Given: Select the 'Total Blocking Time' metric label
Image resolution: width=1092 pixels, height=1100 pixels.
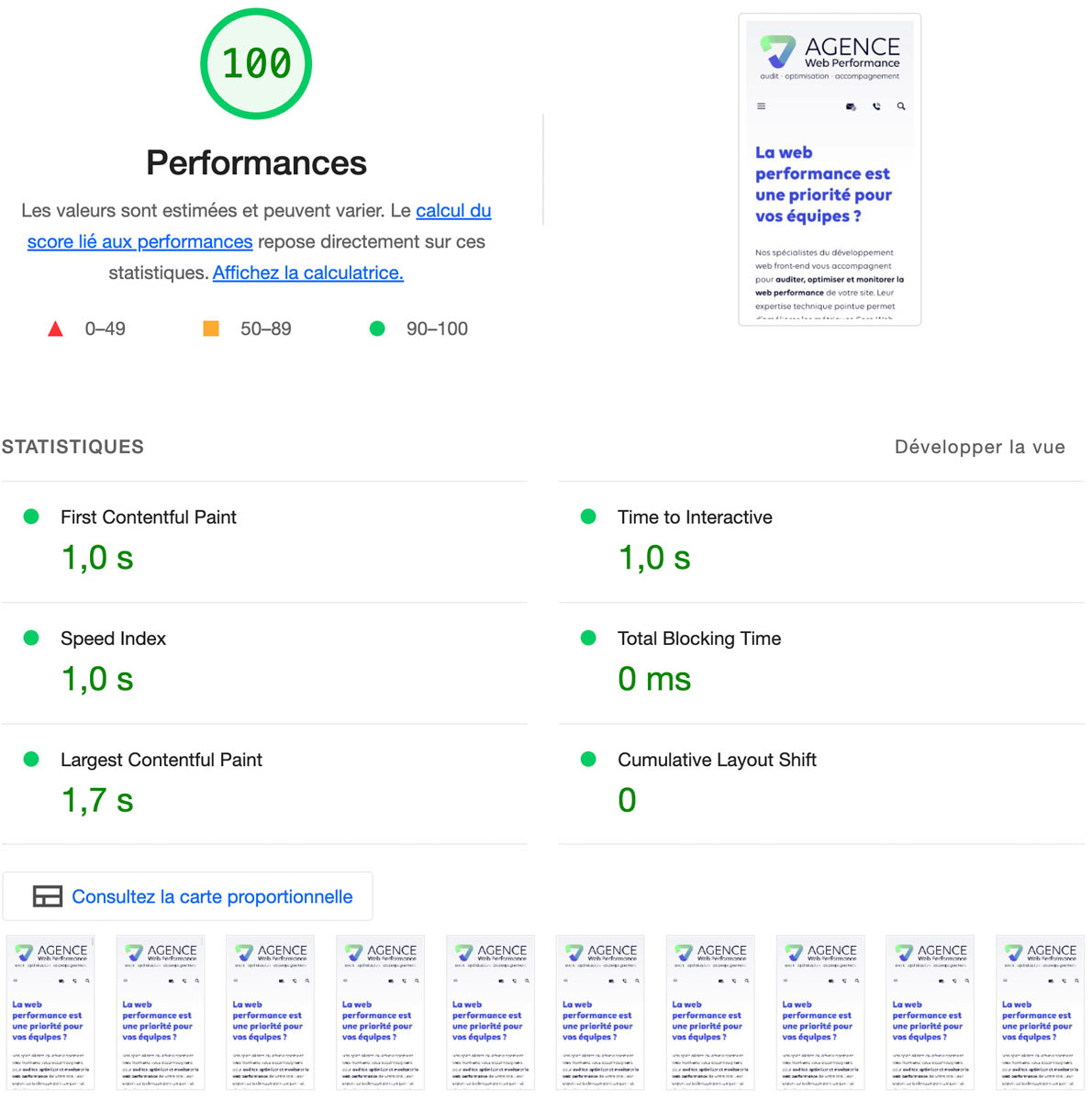Looking at the screenshot, I should pos(699,639).
